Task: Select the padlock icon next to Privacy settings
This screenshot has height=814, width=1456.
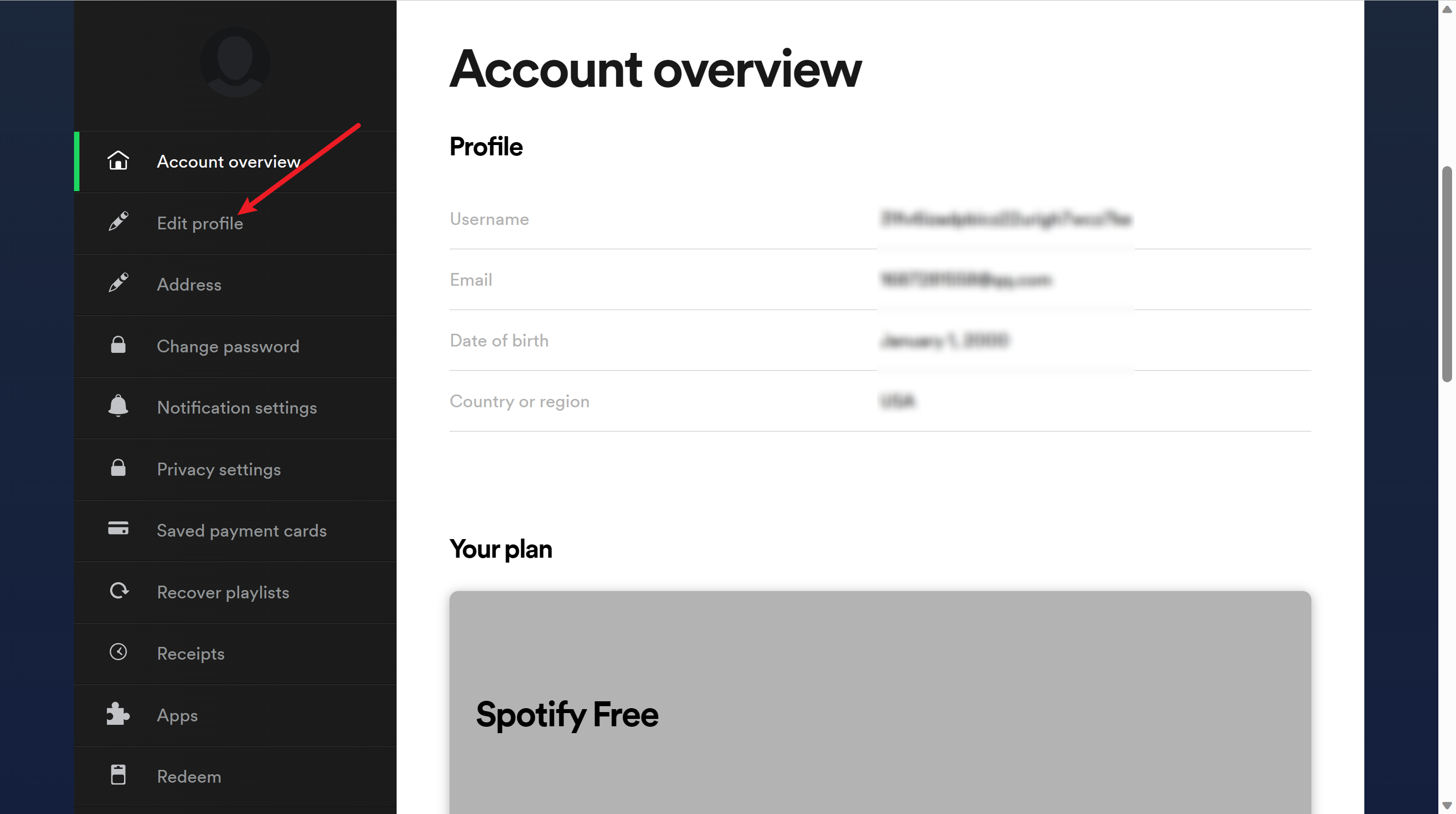Action: click(x=119, y=469)
